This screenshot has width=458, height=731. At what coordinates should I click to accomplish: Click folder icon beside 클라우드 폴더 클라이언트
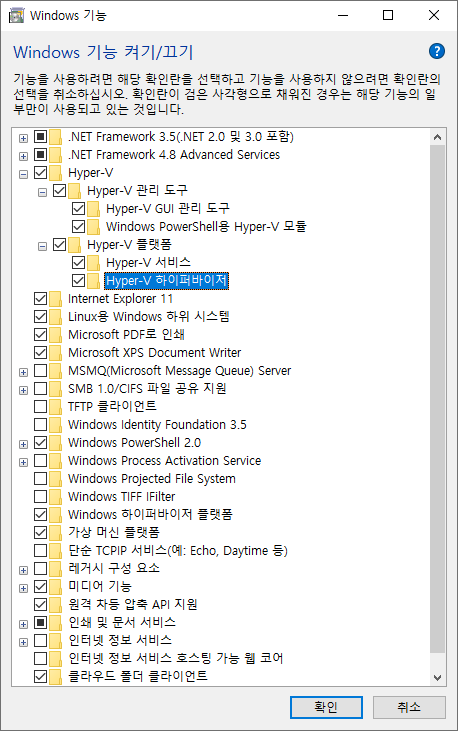tap(56, 676)
